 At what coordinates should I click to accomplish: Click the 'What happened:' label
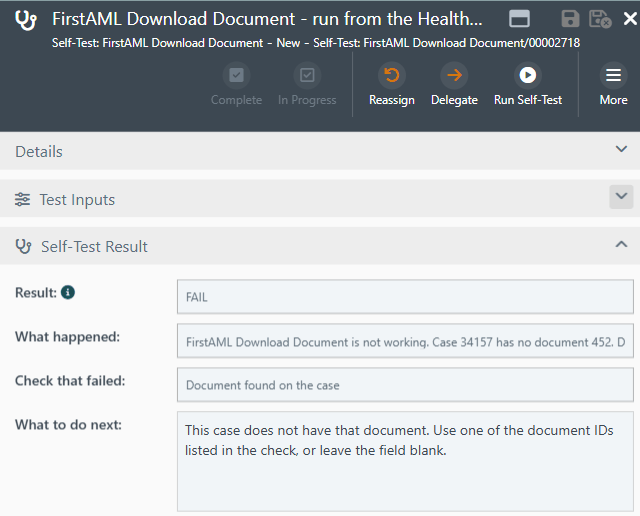coord(67,337)
